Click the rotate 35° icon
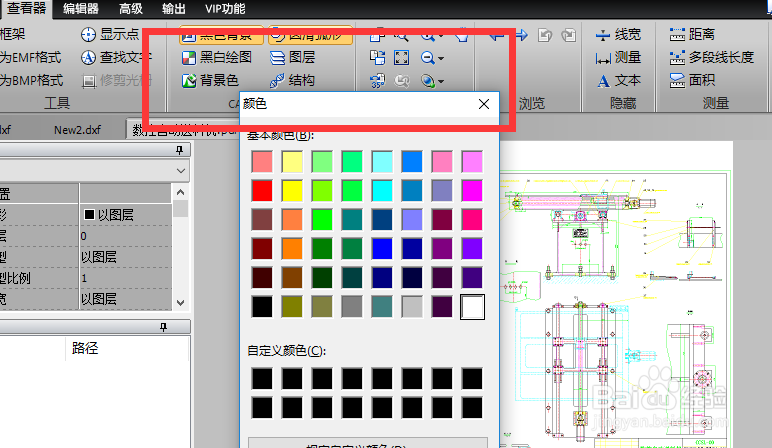The width and height of the screenshot is (772, 448). (x=378, y=80)
